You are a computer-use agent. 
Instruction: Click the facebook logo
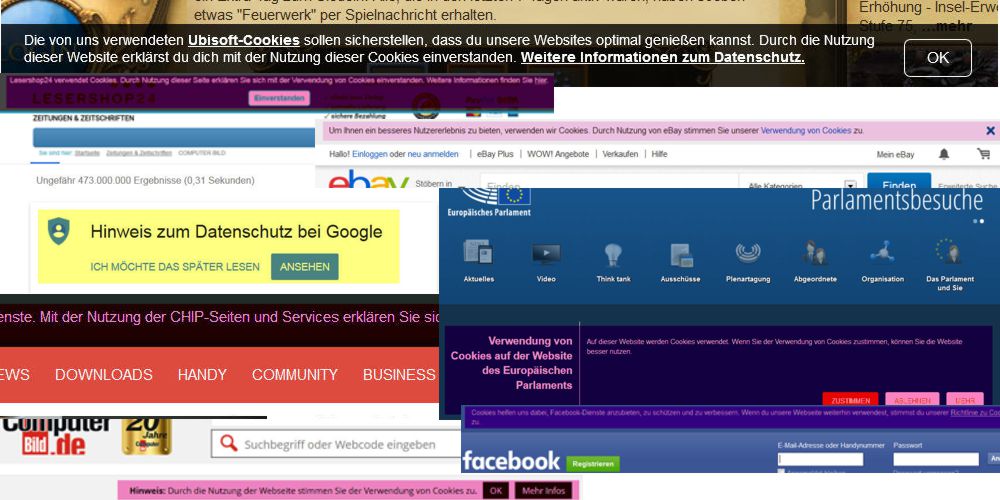click(x=511, y=461)
